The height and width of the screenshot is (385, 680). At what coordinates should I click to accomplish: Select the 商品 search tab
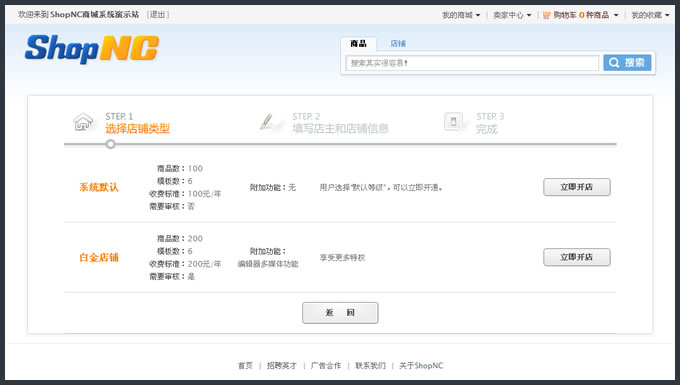[358, 43]
